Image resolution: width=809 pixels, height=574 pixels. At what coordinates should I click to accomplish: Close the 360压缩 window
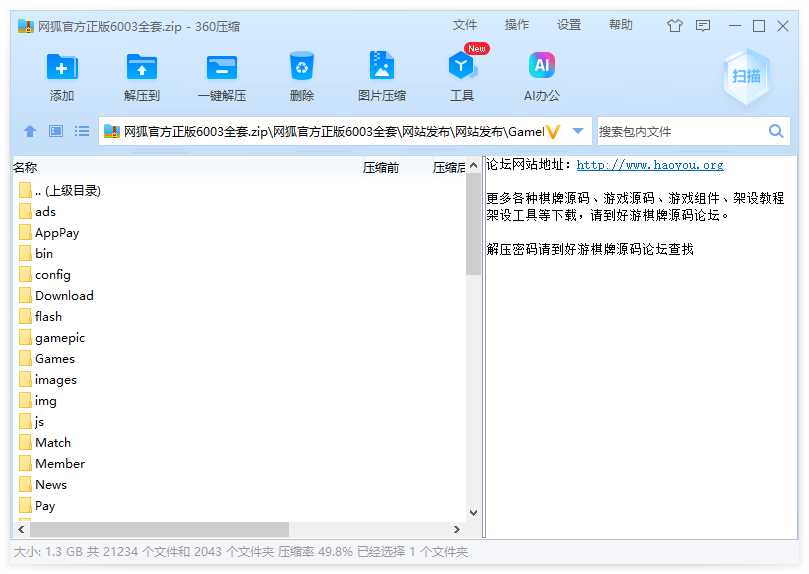coord(783,26)
